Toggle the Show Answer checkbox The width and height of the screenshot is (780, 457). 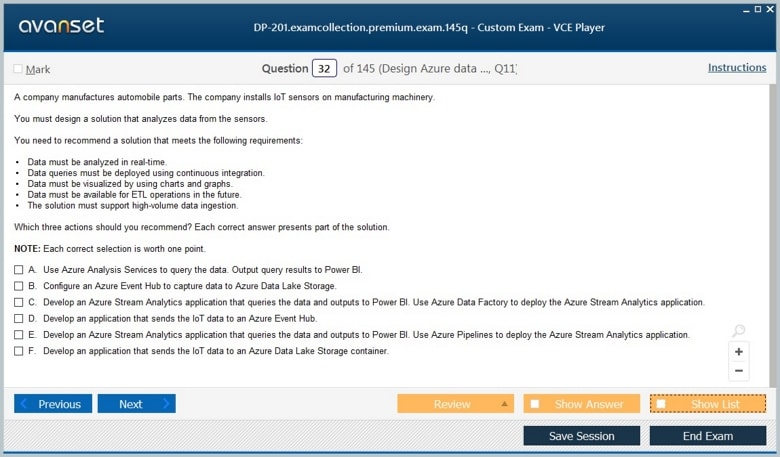point(535,404)
